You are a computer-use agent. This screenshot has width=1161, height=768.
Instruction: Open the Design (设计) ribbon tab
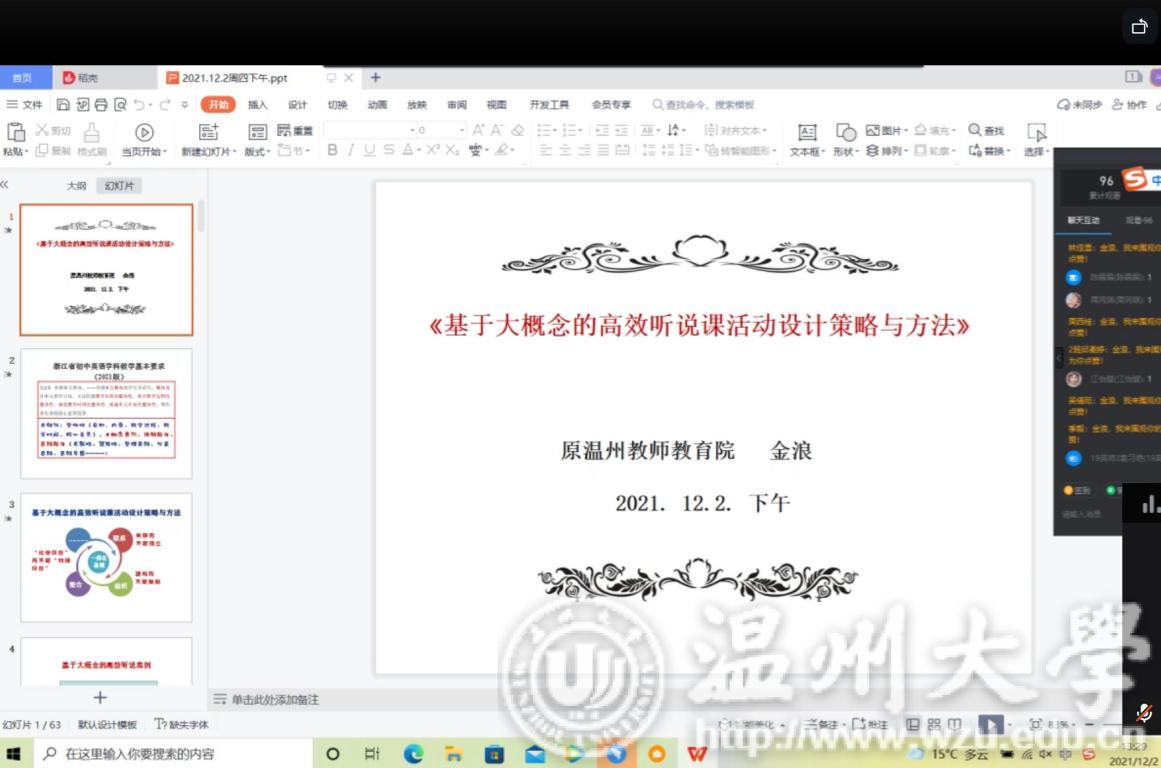(x=298, y=104)
